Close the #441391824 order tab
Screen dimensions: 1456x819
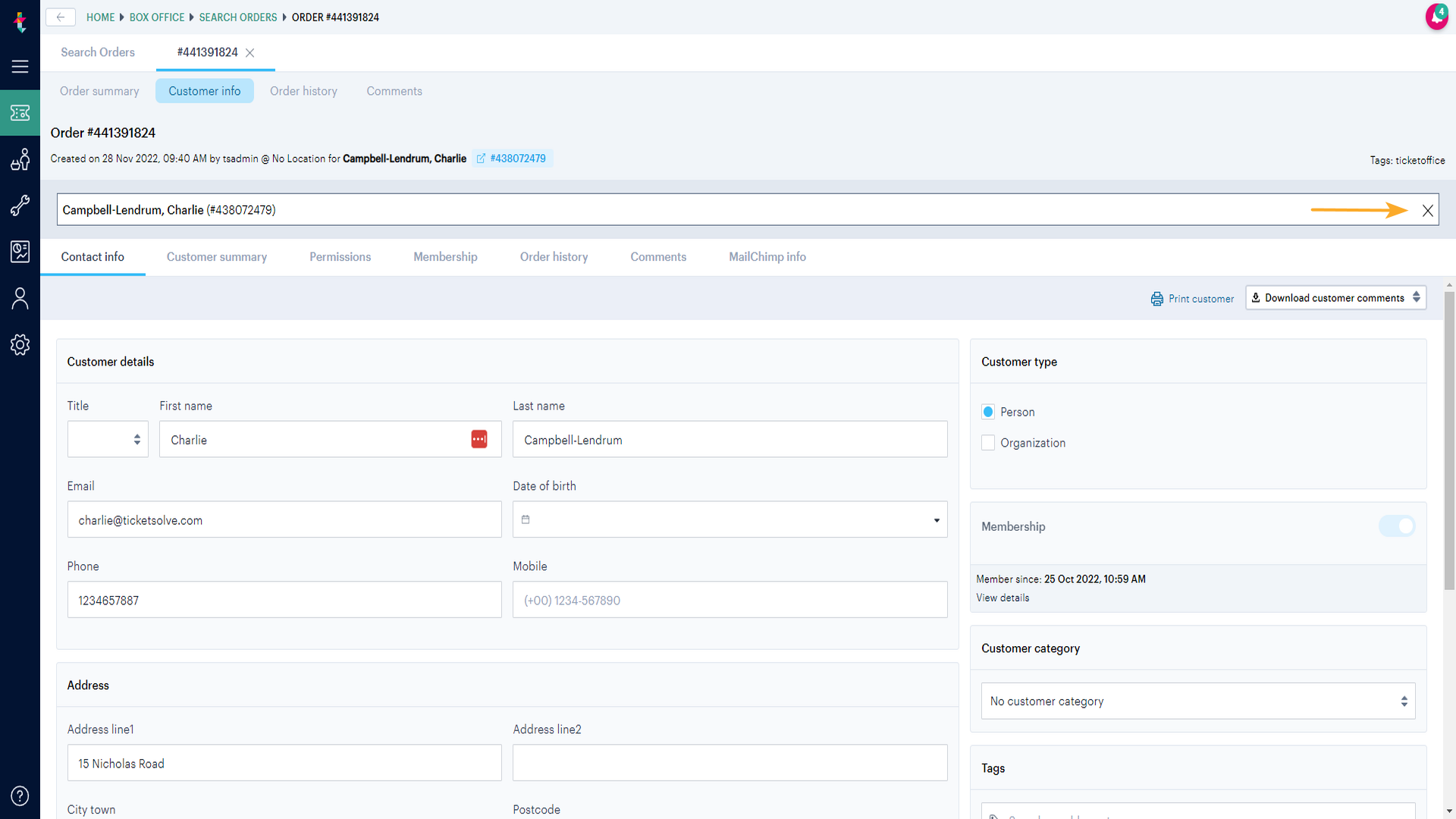pos(249,52)
